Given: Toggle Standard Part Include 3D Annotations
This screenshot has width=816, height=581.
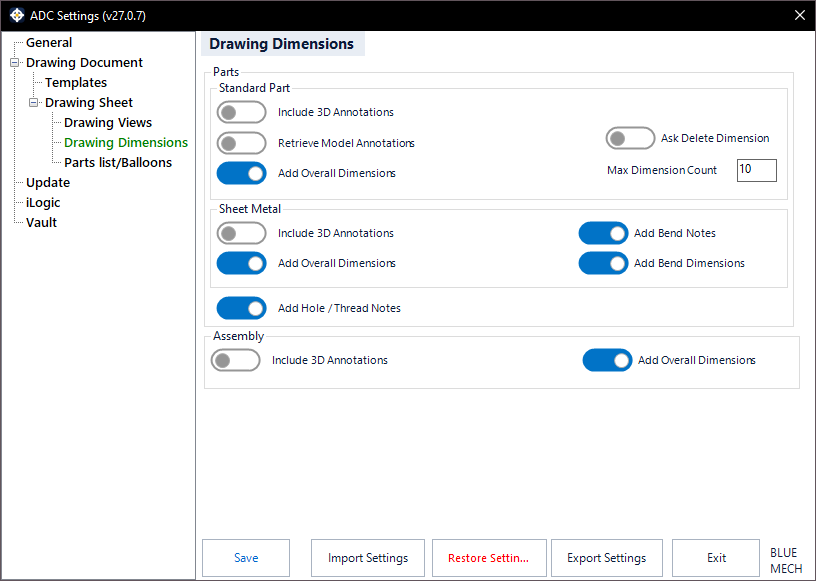Looking at the screenshot, I should (241, 112).
